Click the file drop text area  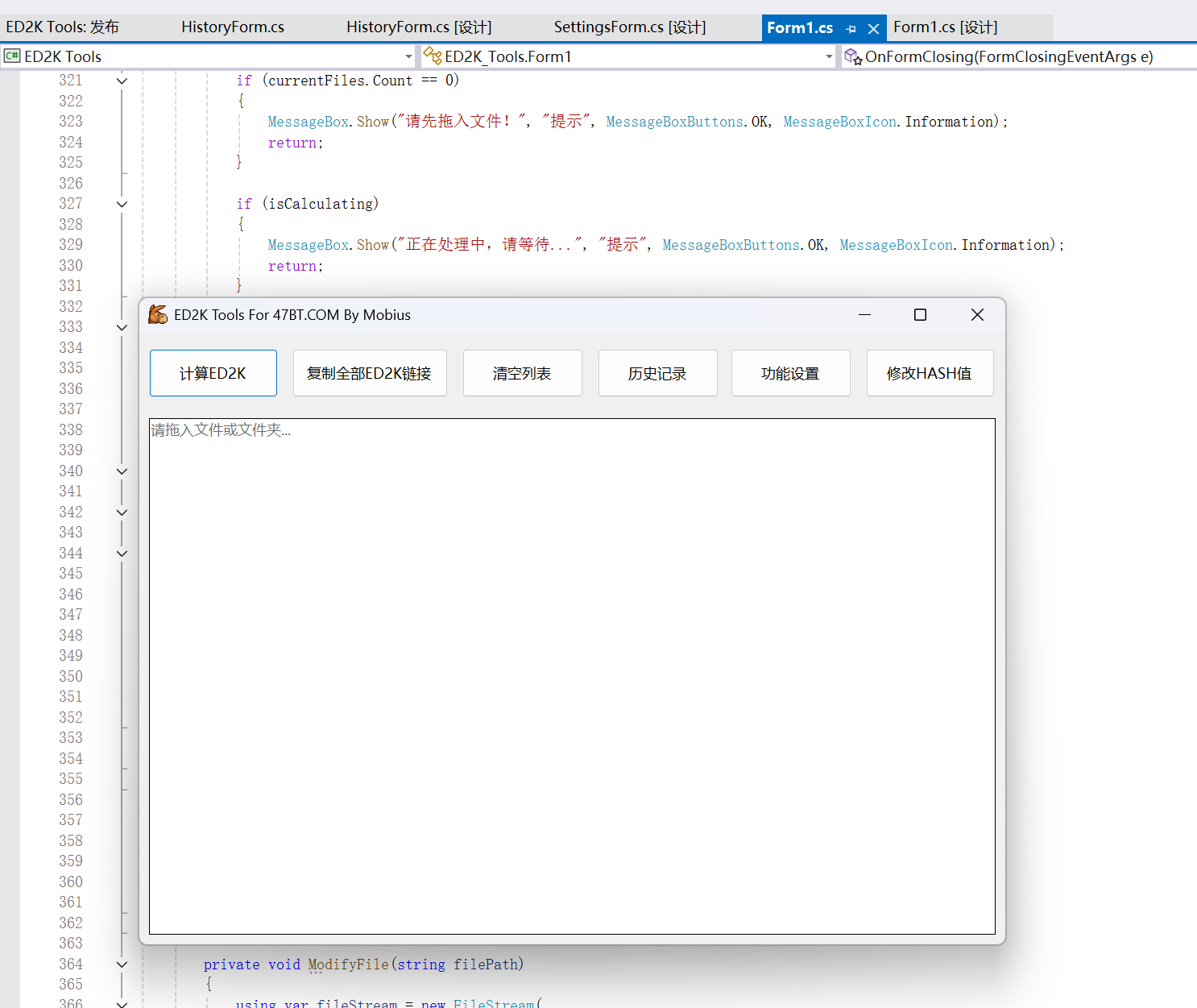[572, 677]
